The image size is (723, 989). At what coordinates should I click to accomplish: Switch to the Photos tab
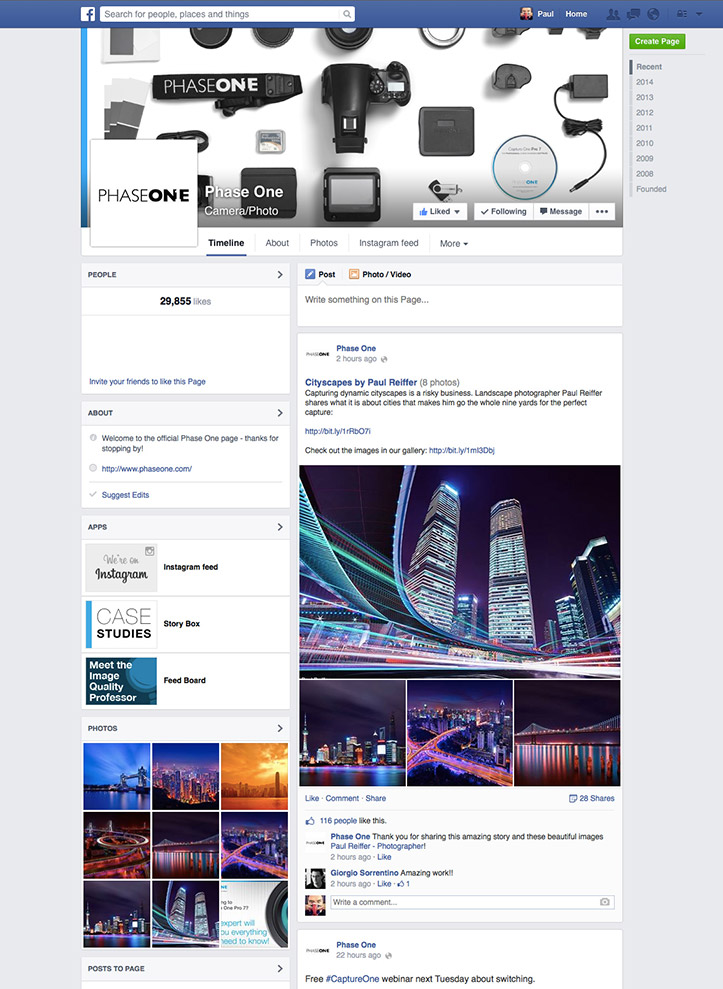tap(324, 243)
